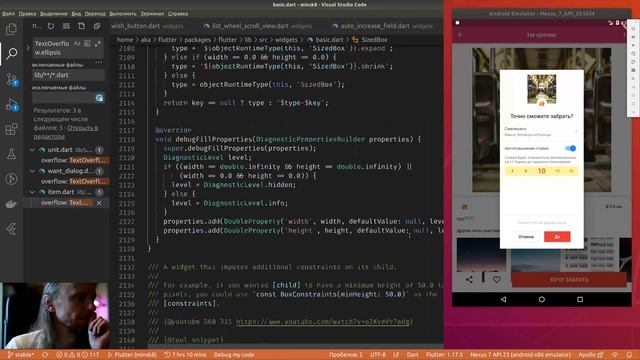Open the Правка menu
This screenshot has width=640, height=360.
(27, 13)
